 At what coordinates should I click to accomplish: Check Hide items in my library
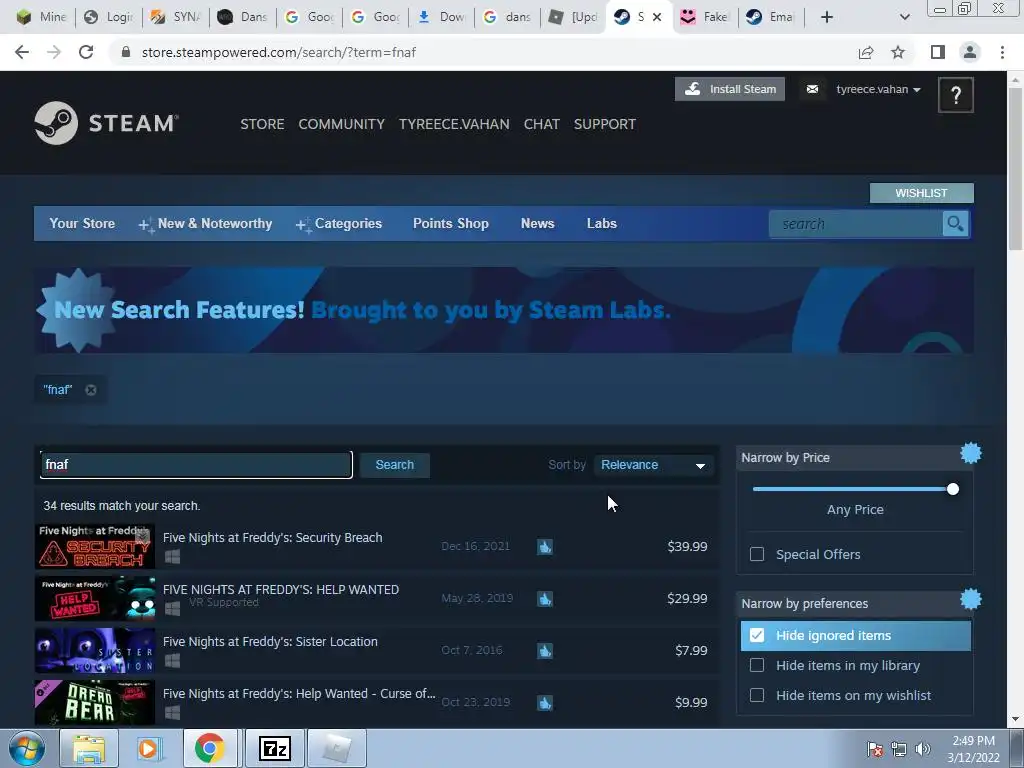pos(757,665)
